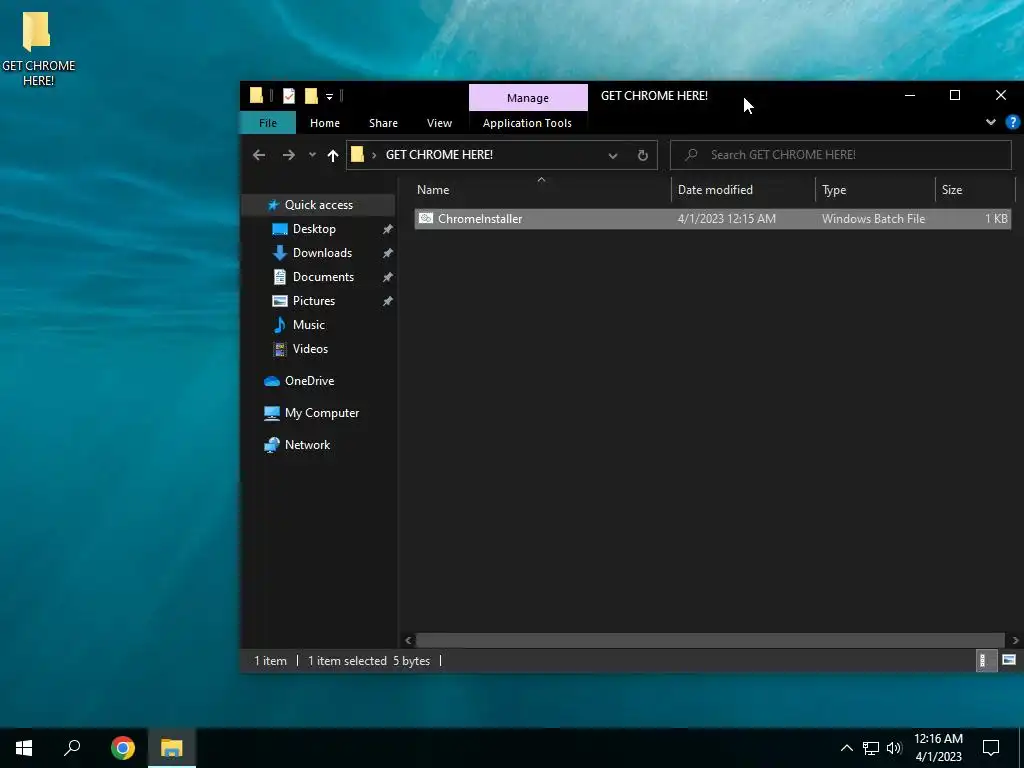This screenshot has height=768, width=1024.
Task: Open the Action Center notifications icon
Action: tap(991, 748)
